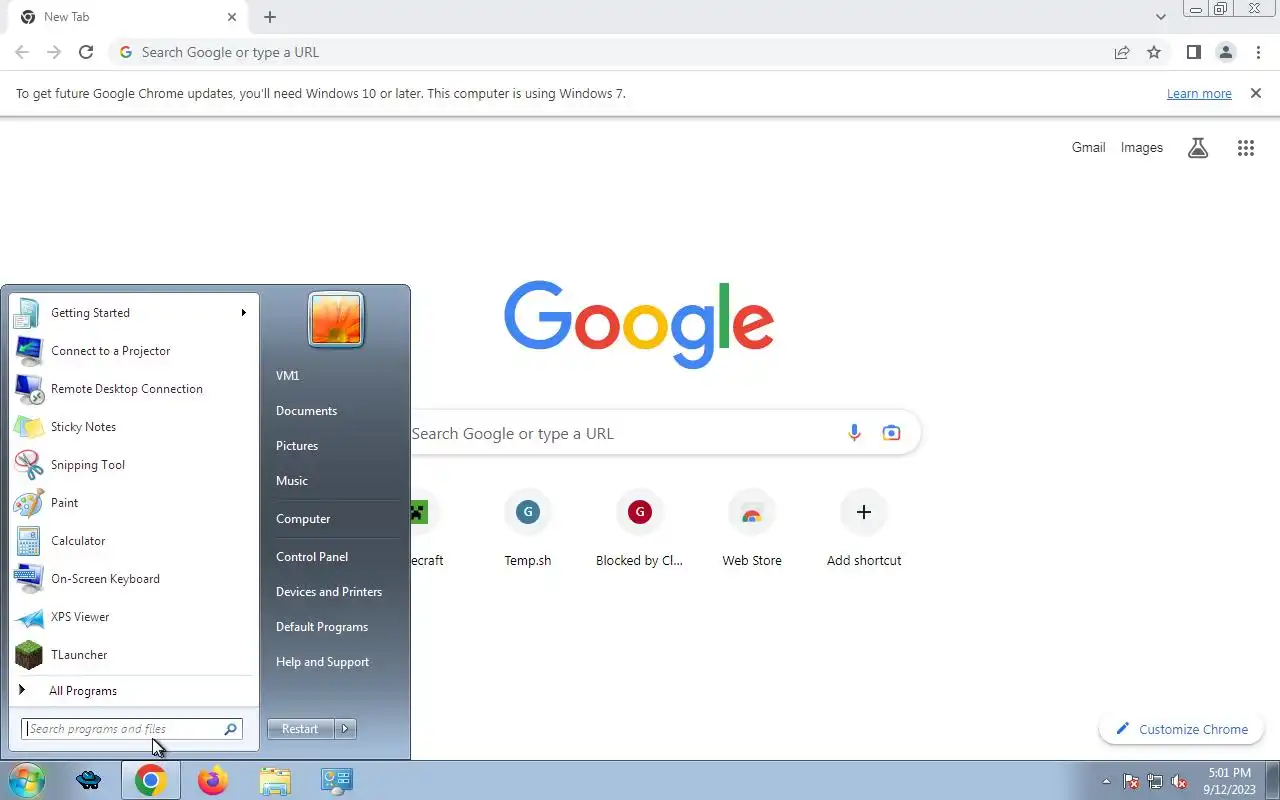Open Documents from Start menu

point(306,411)
